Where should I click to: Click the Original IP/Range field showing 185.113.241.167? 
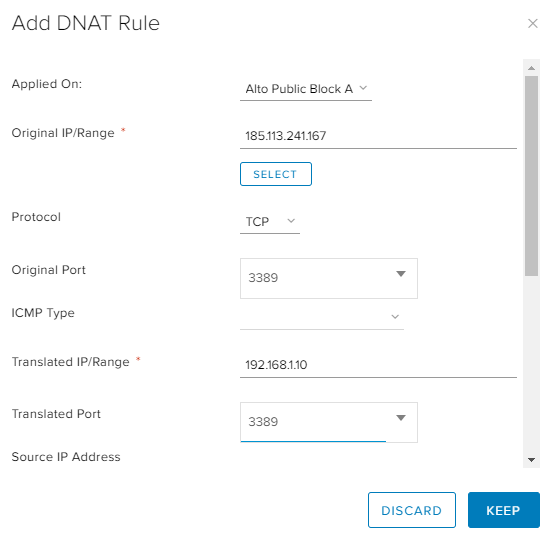coord(378,136)
